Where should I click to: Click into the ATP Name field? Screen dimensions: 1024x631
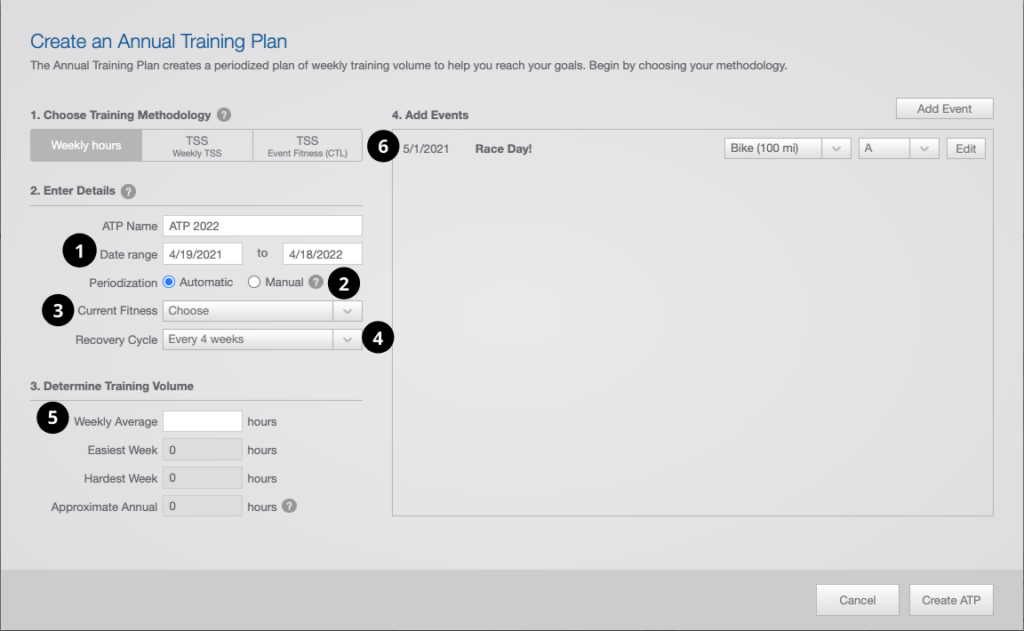click(262, 226)
